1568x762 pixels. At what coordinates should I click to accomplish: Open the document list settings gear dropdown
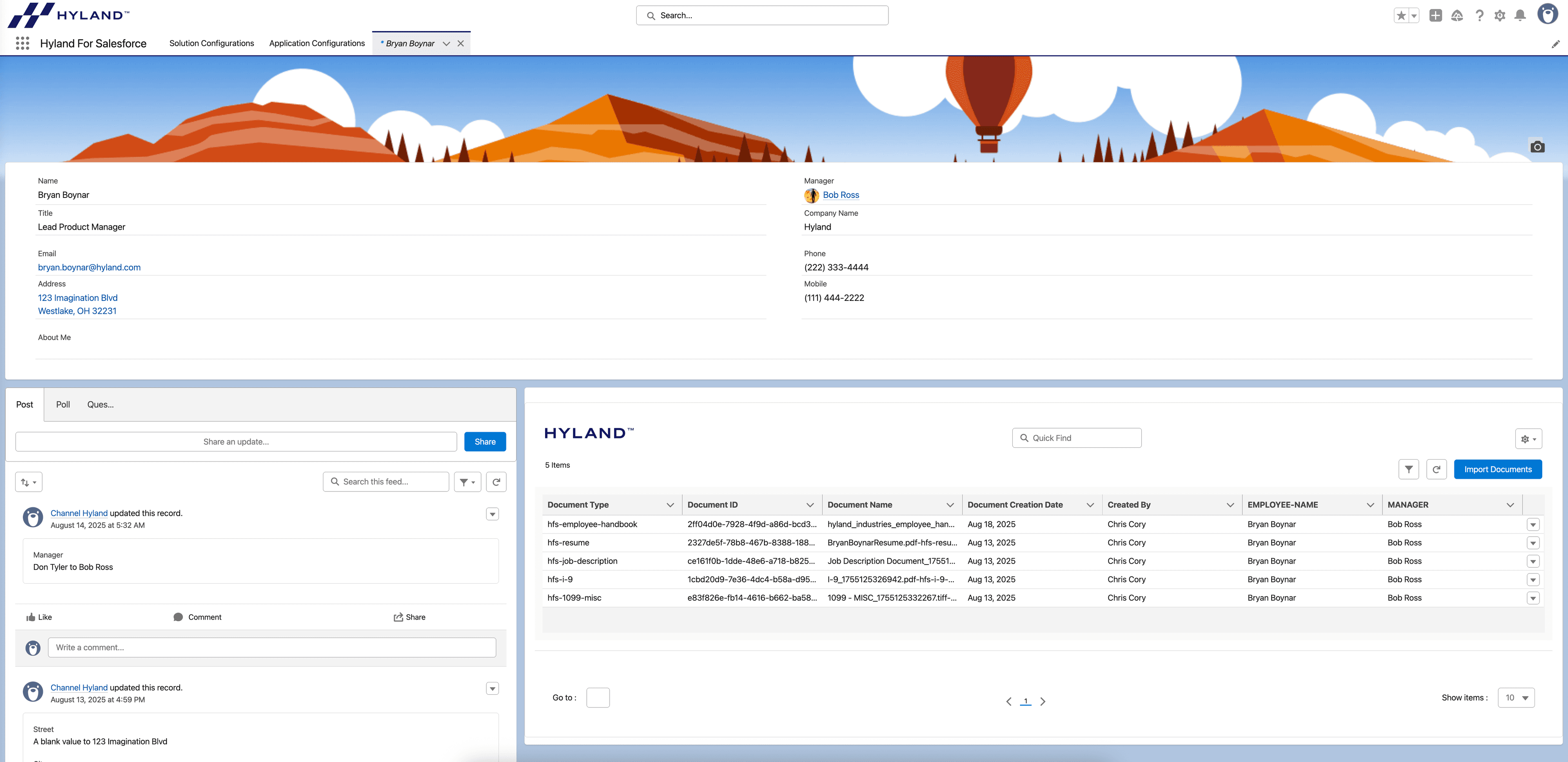pyautogui.click(x=1528, y=439)
